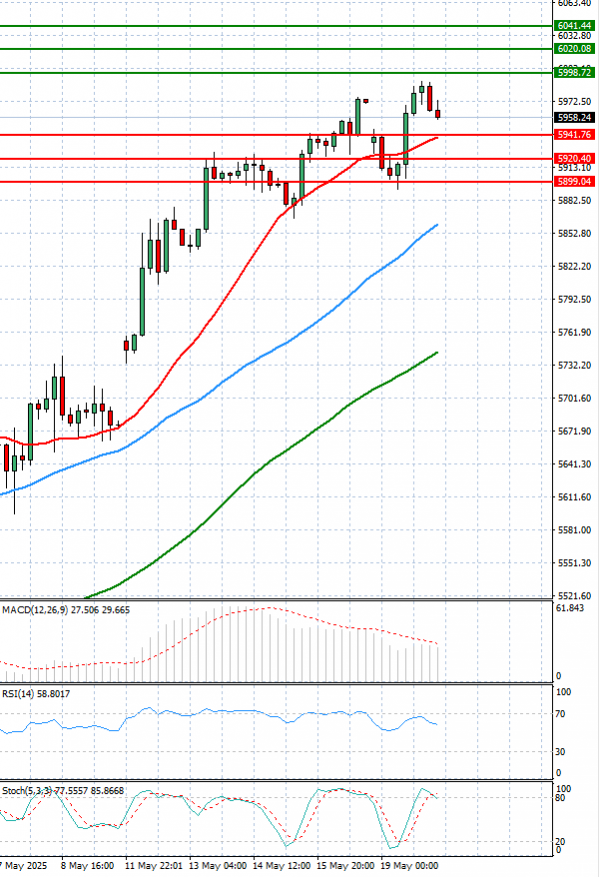The width and height of the screenshot is (600, 877).
Task: Click the 30 level on RSI scale
Action: coord(561,752)
